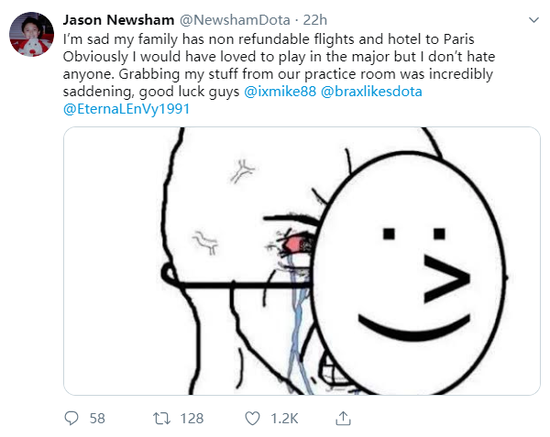The height and width of the screenshot is (437, 550).
Task: Like the tweet with the heart icon
Action: (x=252, y=418)
